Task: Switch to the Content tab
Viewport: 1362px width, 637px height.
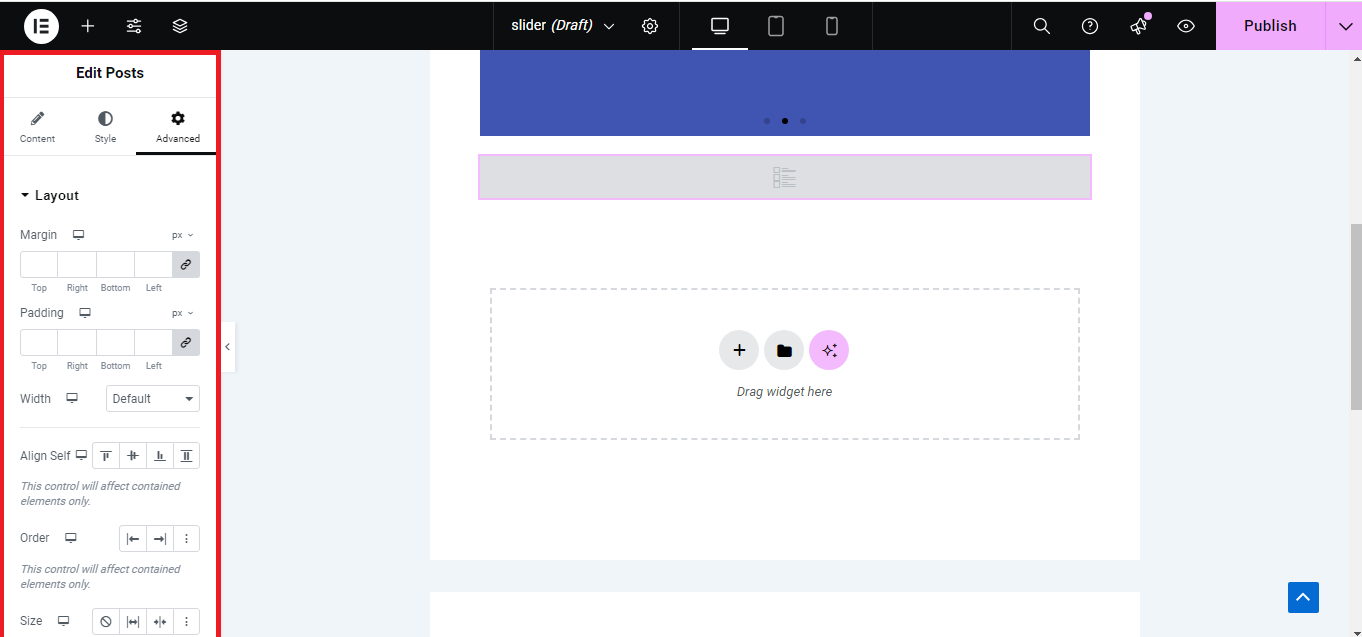Action: pyautogui.click(x=38, y=127)
